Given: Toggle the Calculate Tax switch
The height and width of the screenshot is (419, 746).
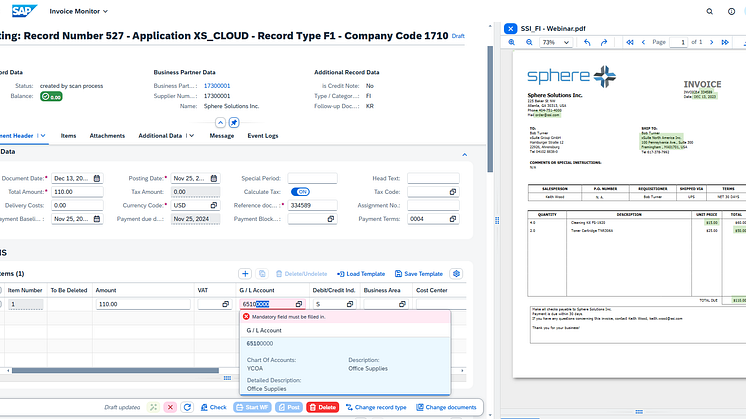Looking at the screenshot, I should point(300,192).
